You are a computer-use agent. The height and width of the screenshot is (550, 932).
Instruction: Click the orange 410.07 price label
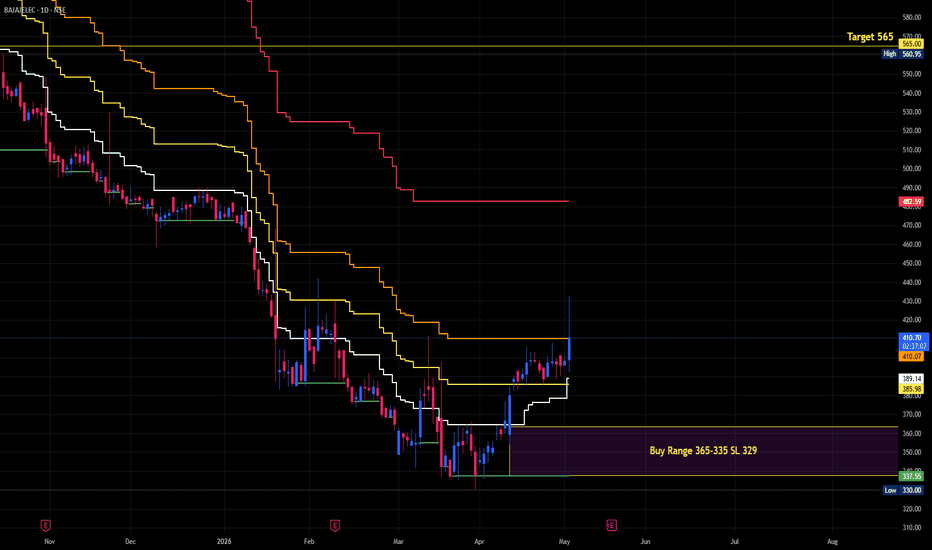(911, 357)
